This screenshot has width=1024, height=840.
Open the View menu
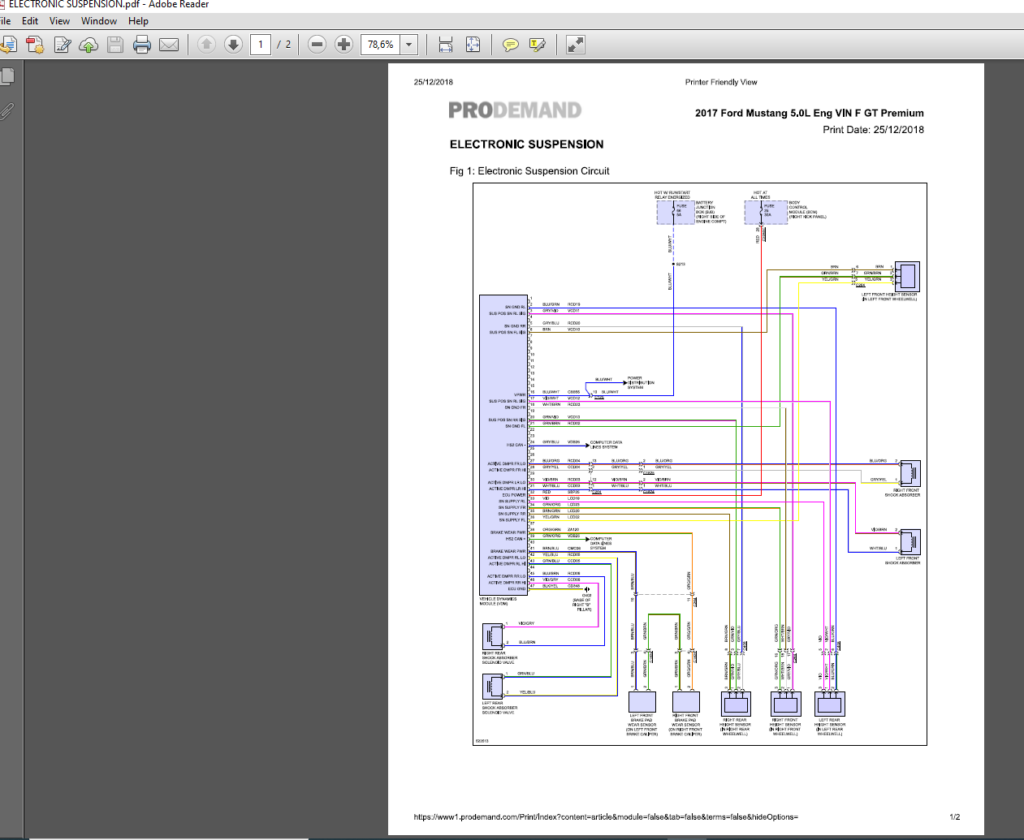[59, 21]
